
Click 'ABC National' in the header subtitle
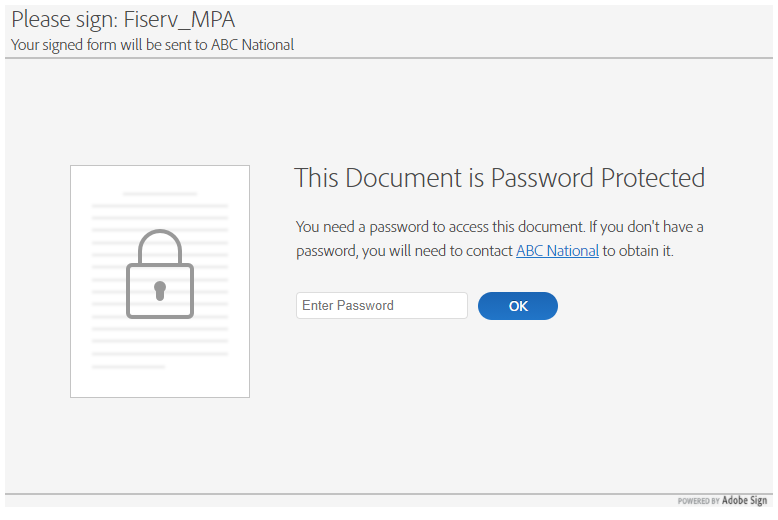click(252, 44)
